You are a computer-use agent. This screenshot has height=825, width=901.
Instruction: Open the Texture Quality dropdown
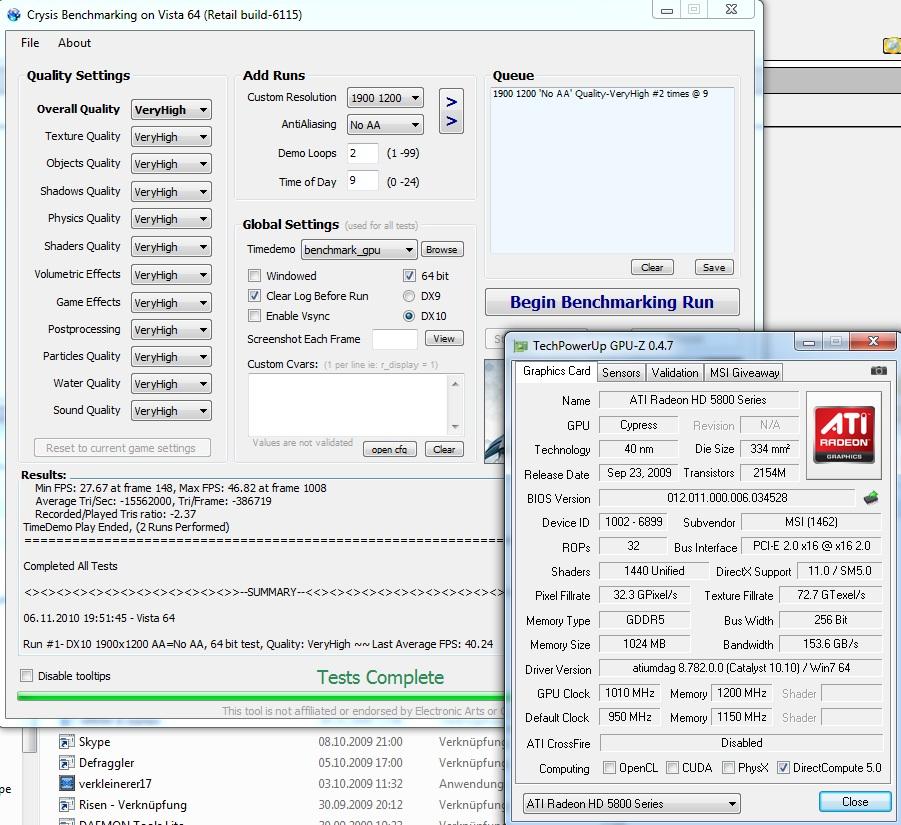click(x=171, y=137)
